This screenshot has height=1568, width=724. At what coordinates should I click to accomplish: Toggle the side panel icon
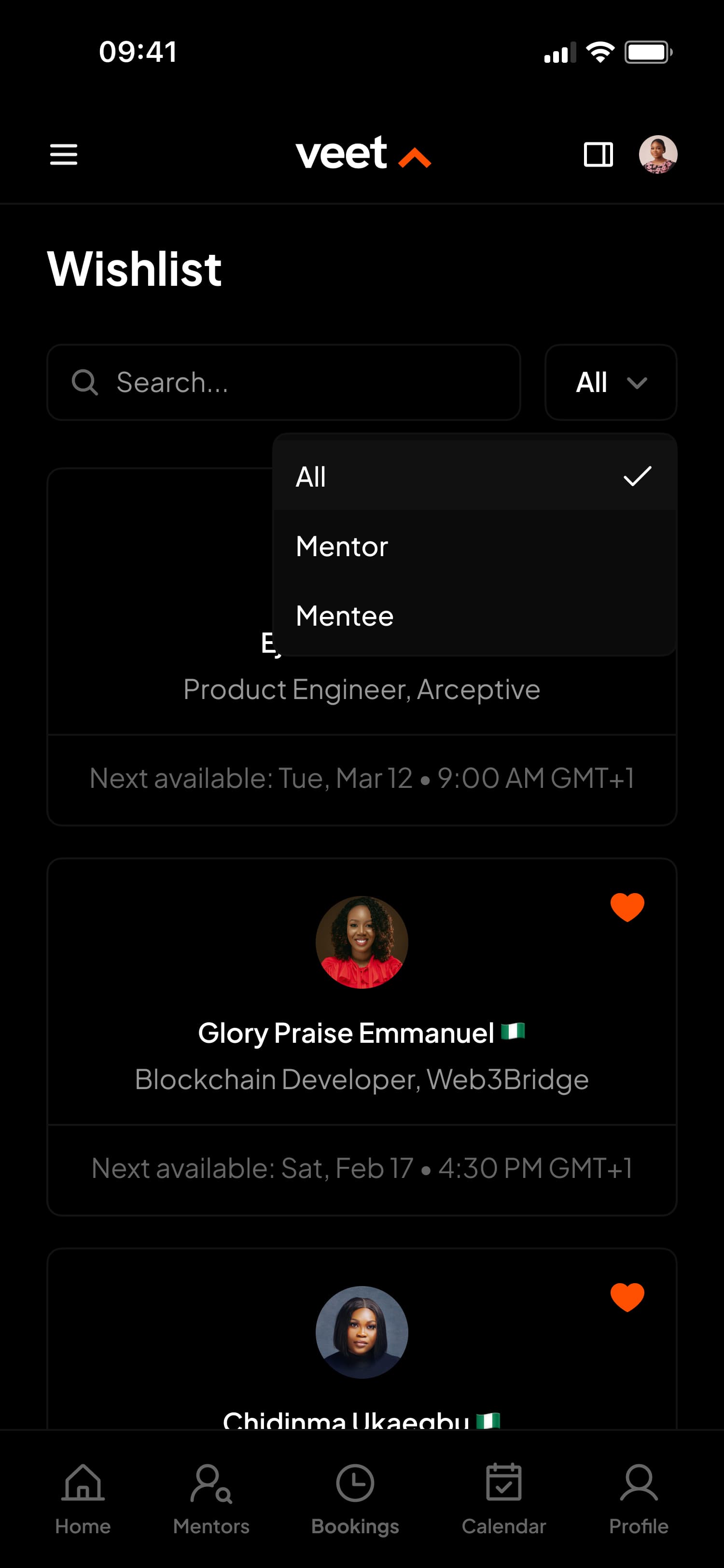(x=598, y=154)
